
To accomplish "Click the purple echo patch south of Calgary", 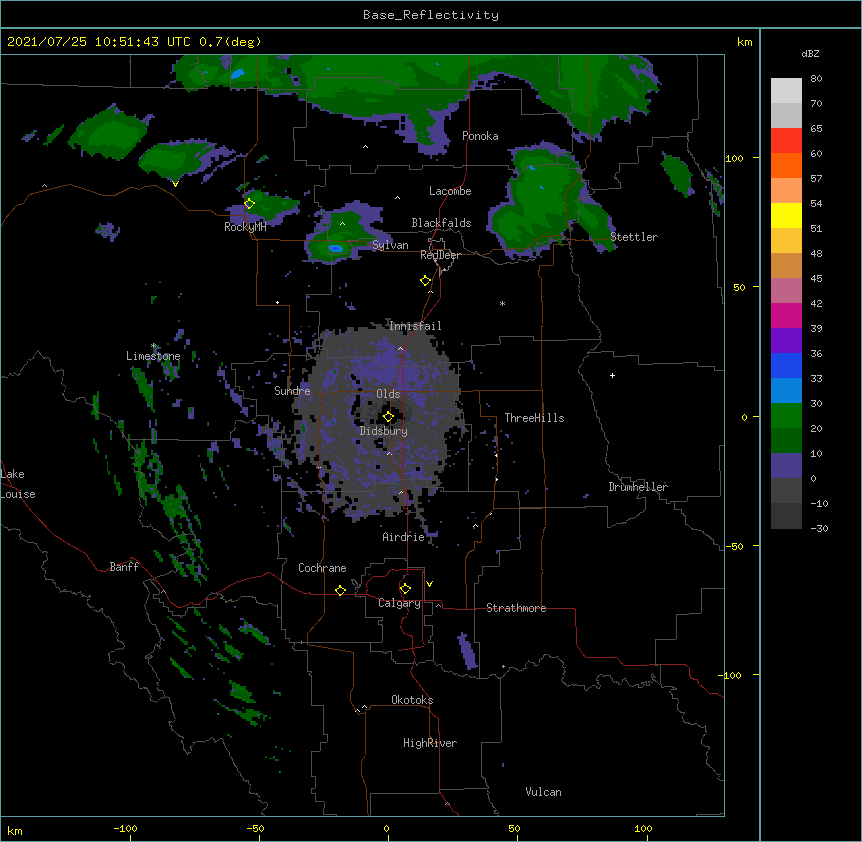I will (467, 651).
